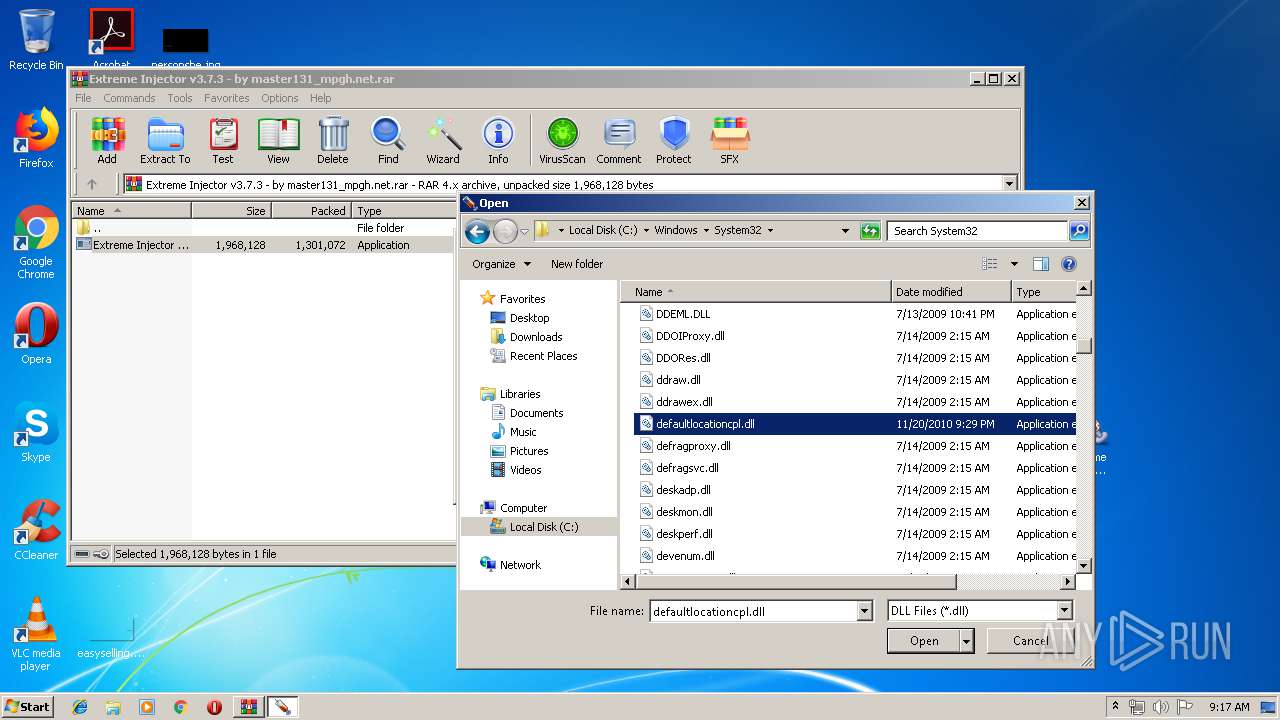Click the up-one-level arrow in WinRAR
1280x720 pixels.
[92, 184]
